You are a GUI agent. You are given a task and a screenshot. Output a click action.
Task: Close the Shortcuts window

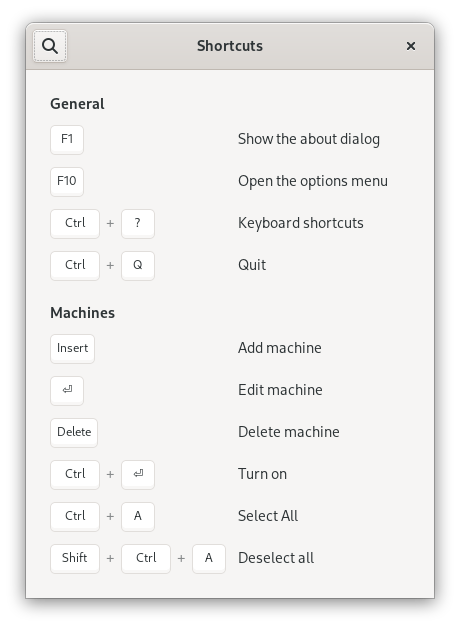(x=410, y=46)
